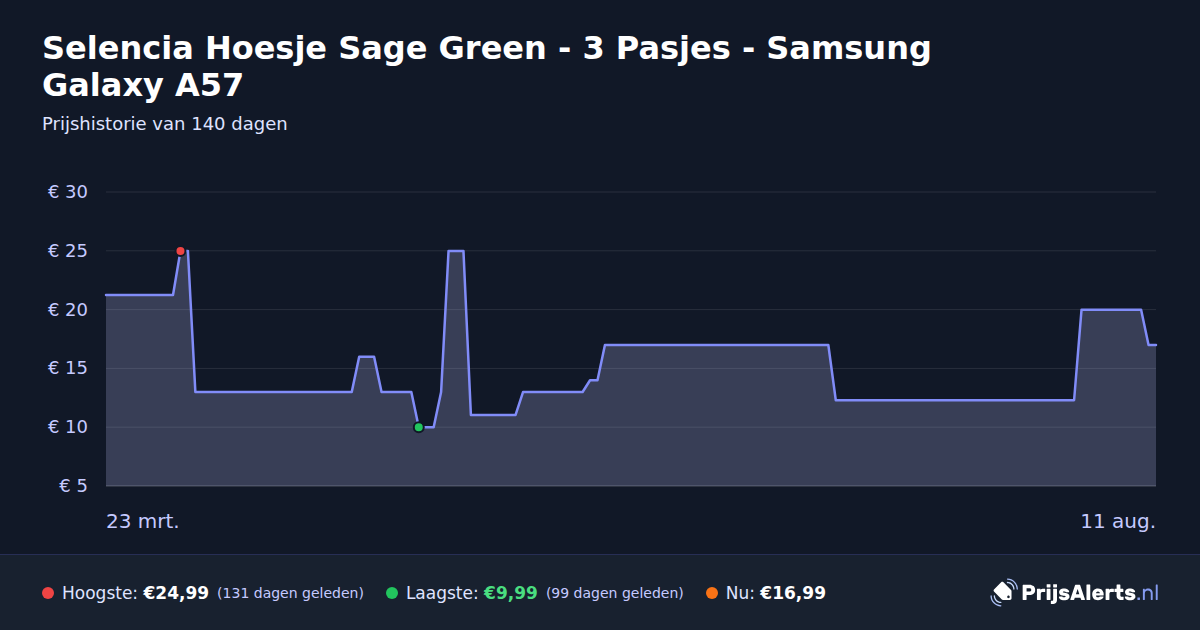Click the '€ 30' axis label

68,192
